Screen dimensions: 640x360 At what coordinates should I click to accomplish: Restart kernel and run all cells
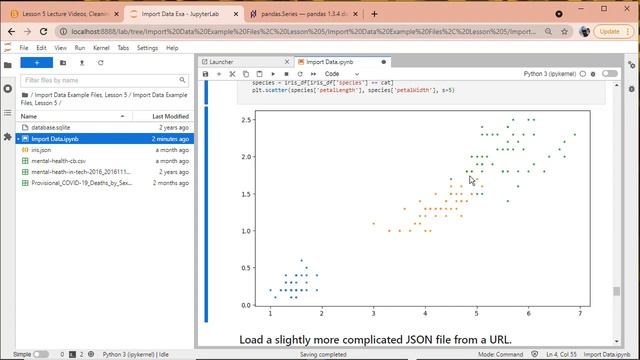tap(313, 74)
